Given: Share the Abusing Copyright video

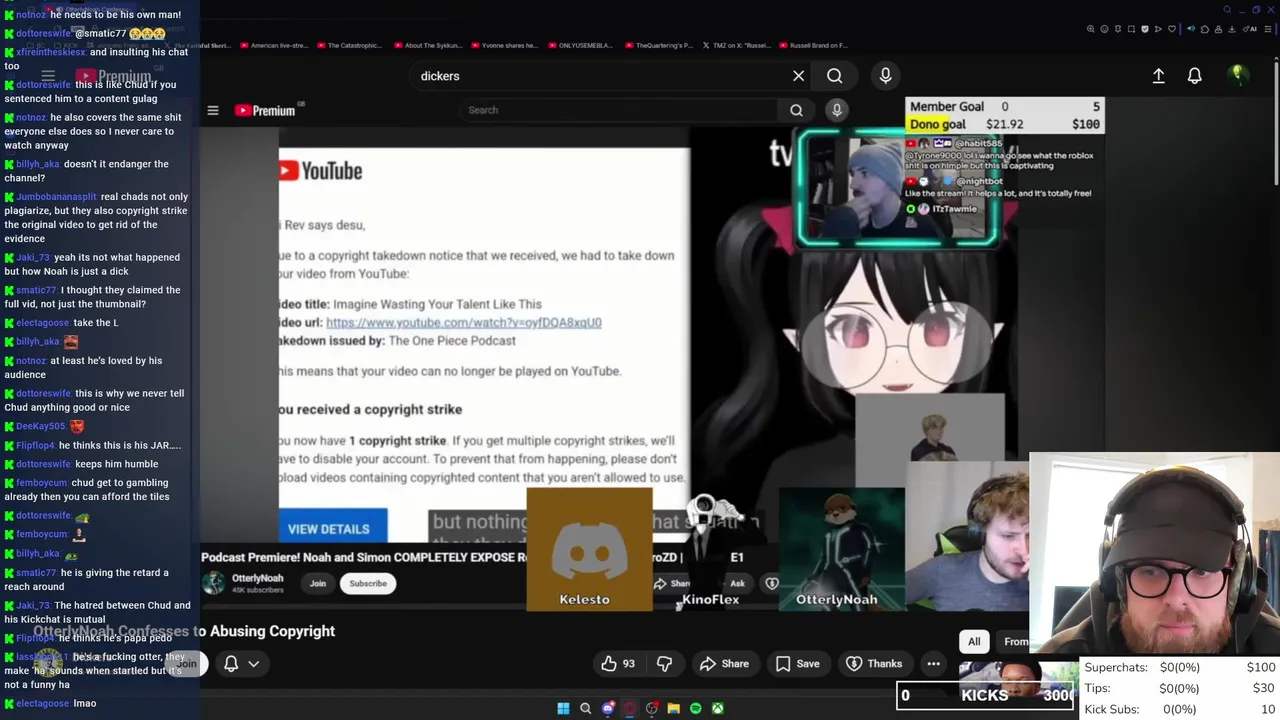Looking at the screenshot, I should [x=724, y=663].
